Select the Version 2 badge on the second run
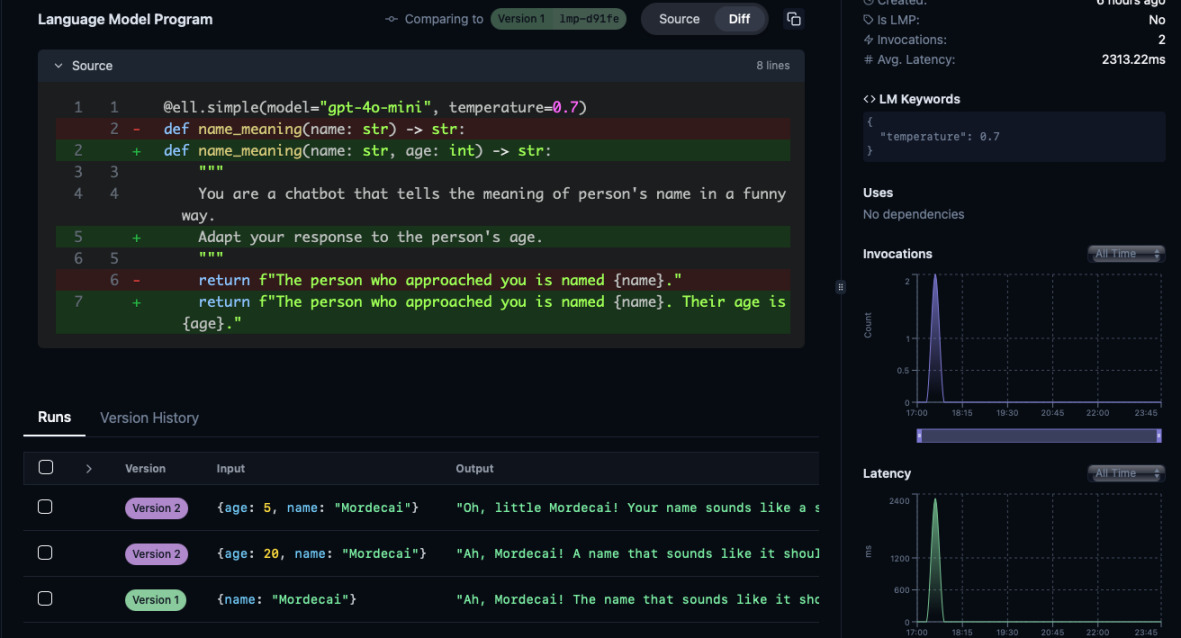The width and height of the screenshot is (1181, 638). [156, 553]
